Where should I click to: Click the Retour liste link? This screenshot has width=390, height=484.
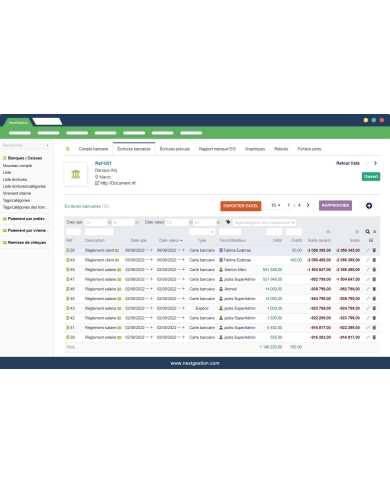(x=348, y=163)
